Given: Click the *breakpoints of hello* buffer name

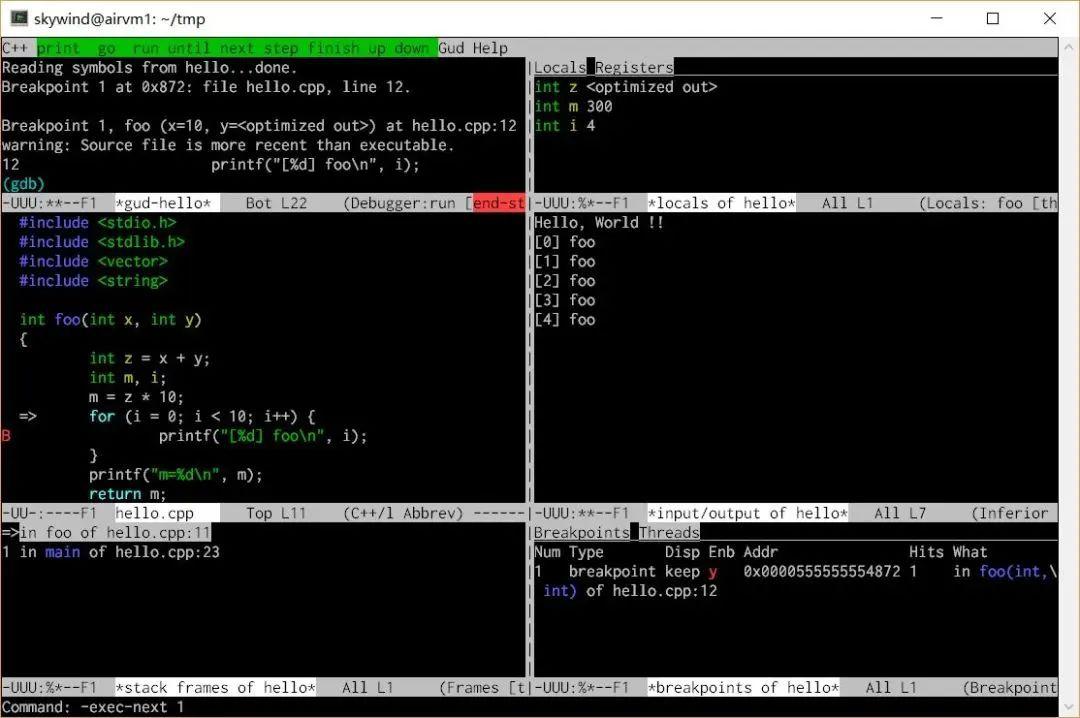Looking at the screenshot, I should (743, 688).
